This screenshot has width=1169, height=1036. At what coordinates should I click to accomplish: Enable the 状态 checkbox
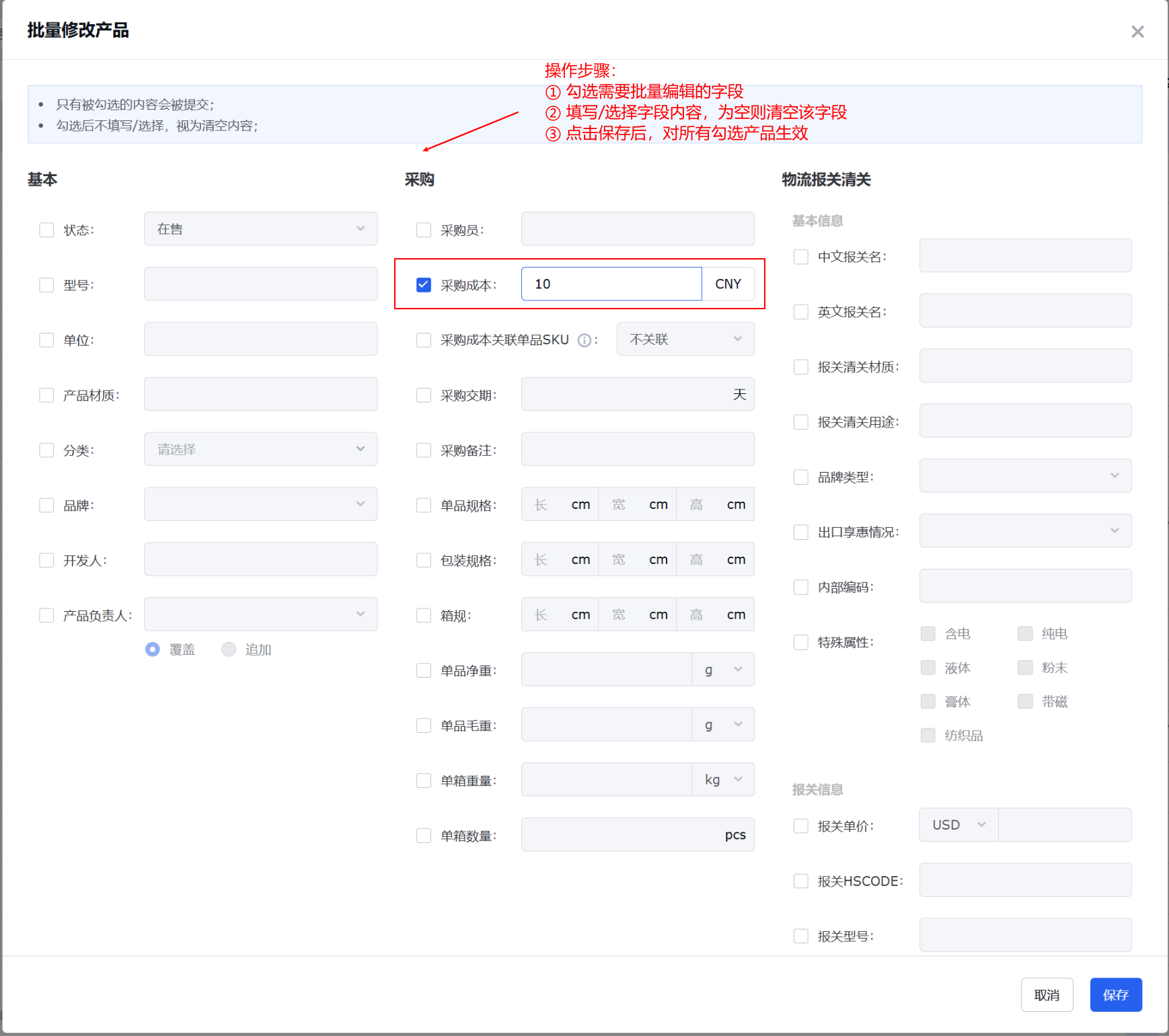pos(46,230)
